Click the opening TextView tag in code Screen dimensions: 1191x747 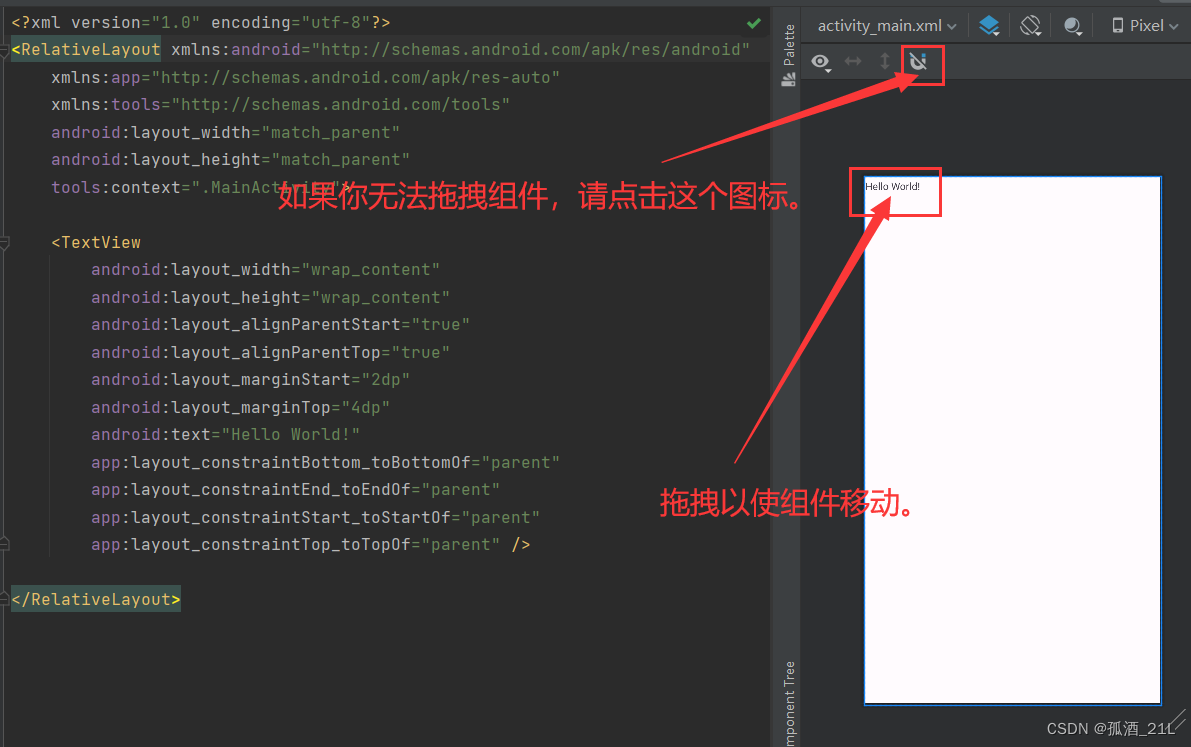click(96, 242)
